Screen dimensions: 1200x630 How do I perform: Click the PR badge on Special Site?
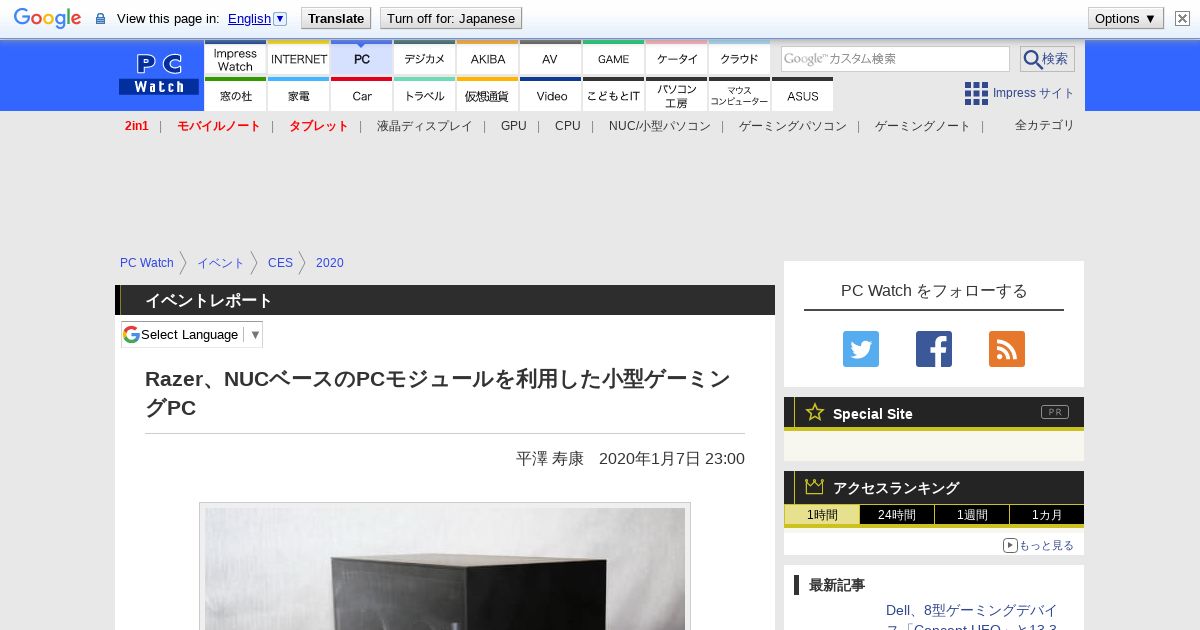pyautogui.click(x=1054, y=412)
